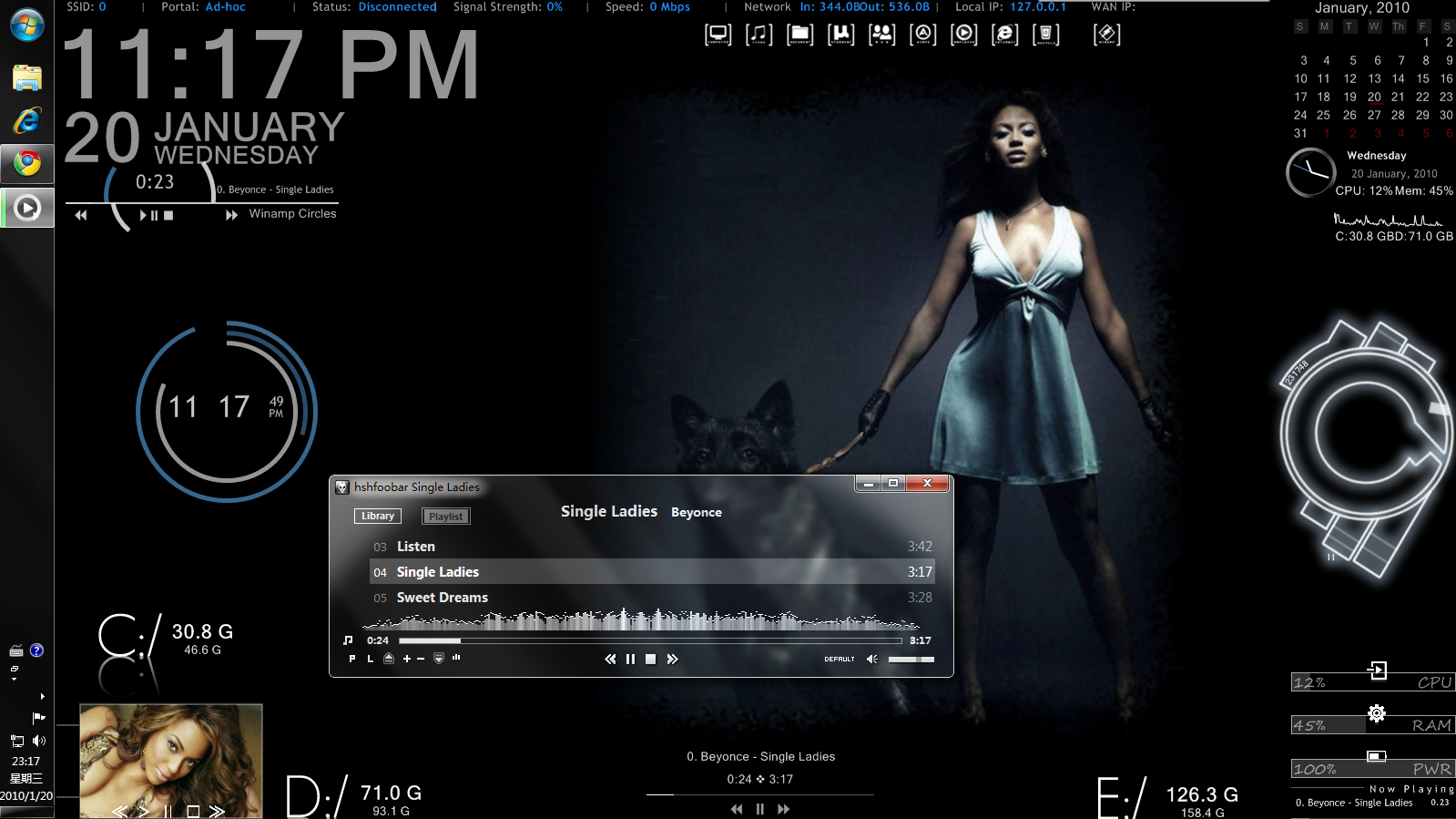
Task: Pause playback on the album art widget
Action: click(x=168, y=811)
